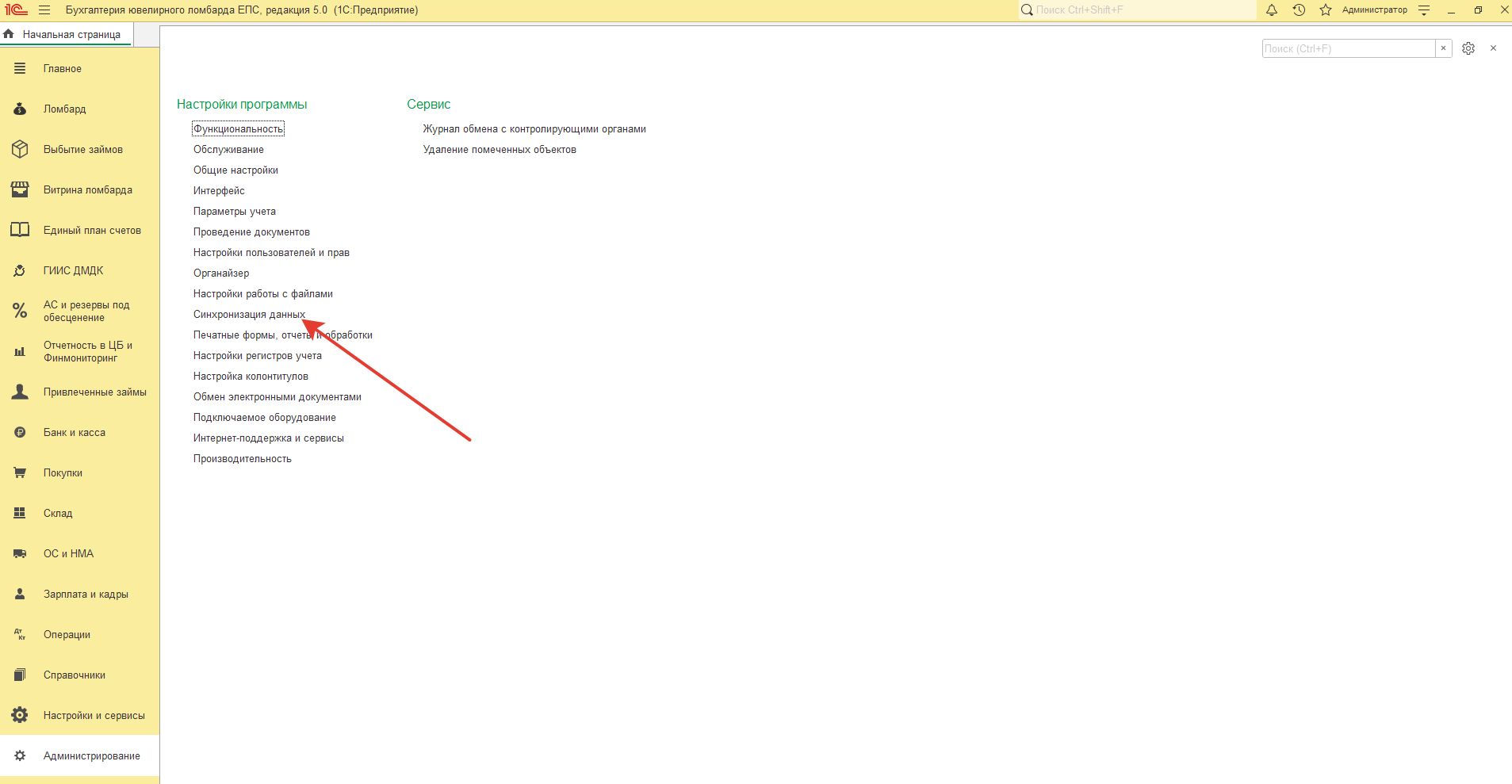Open service menu icon next to Администратор
Image resolution: width=1512 pixels, height=784 pixels.
click(x=1424, y=10)
